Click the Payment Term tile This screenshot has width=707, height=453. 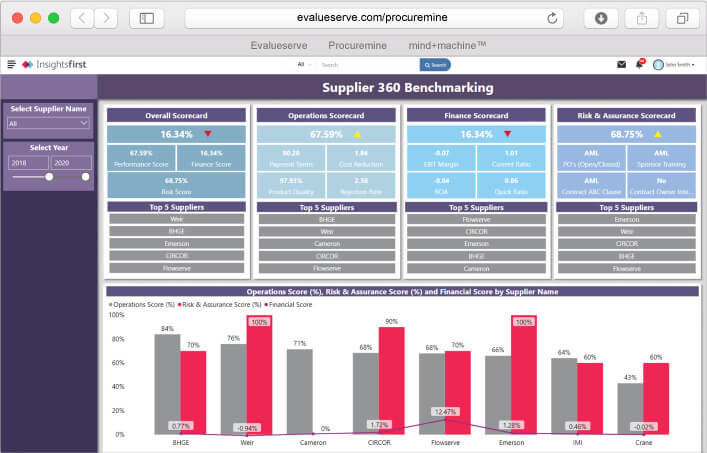point(291,158)
